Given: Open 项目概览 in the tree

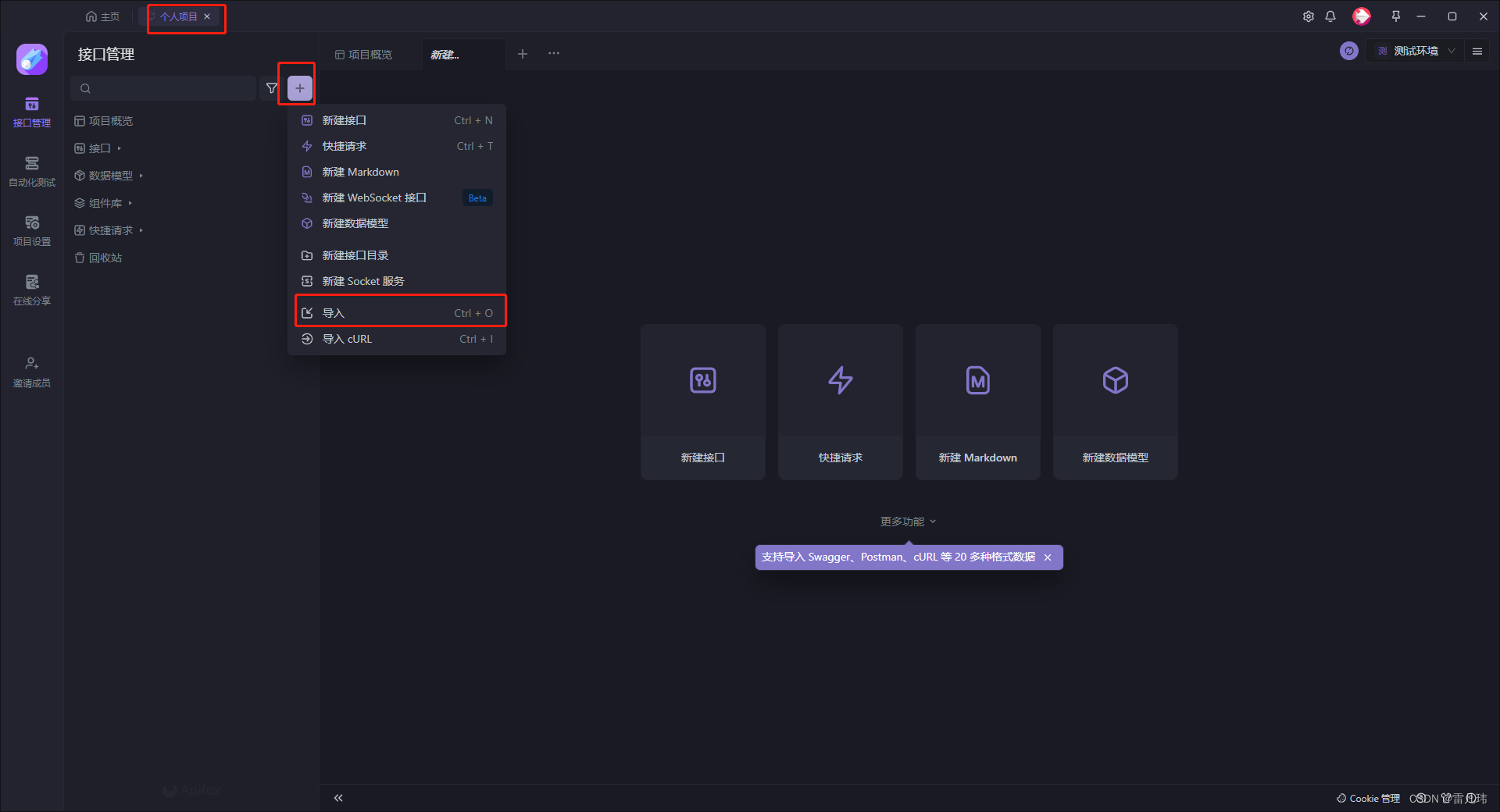Looking at the screenshot, I should pyautogui.click(x=104, y=121).
